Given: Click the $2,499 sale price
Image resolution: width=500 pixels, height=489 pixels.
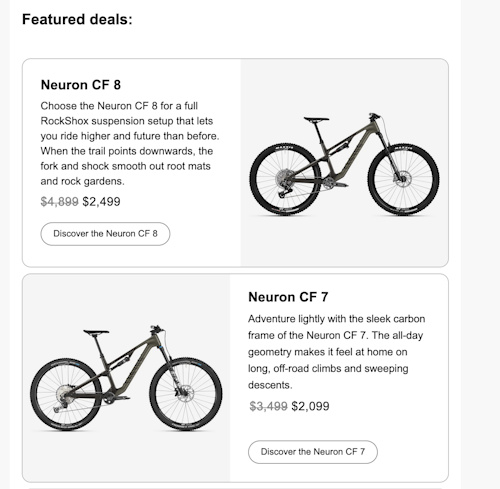Looking at the screenshot, I should click(x=101, y=202).
